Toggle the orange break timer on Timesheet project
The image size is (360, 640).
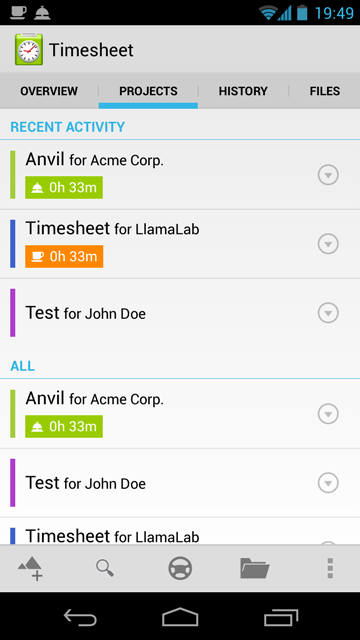click(x=64, y=256)
